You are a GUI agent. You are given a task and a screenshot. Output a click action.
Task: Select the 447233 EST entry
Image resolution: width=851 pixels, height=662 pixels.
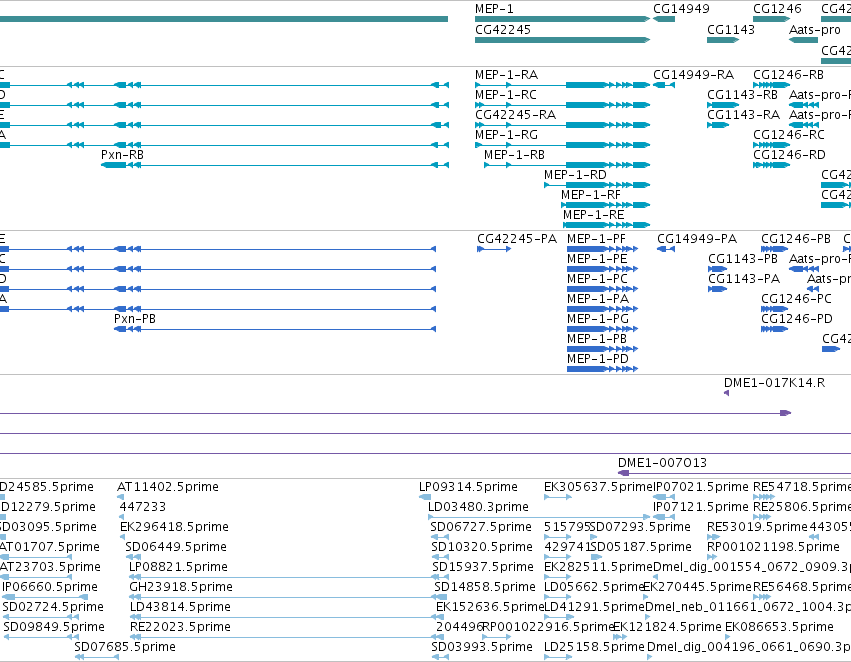pos(122,517)
